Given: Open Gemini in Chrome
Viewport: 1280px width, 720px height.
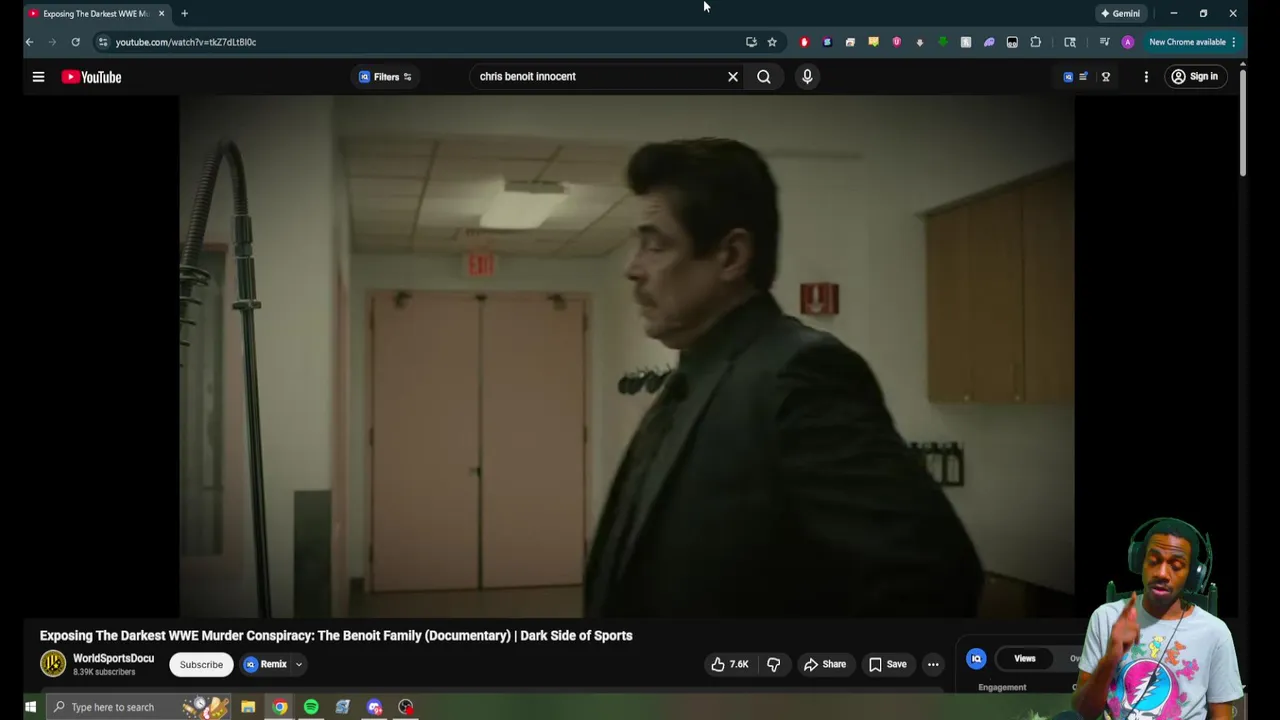Looking at the screenshot, I should click(1120, 13).
